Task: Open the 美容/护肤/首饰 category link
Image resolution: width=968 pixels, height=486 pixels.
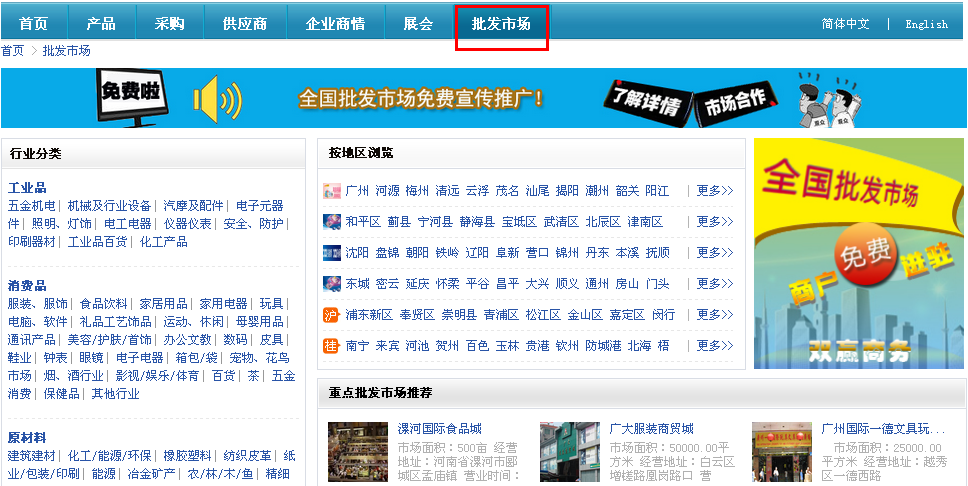Action: coord(109,340)
